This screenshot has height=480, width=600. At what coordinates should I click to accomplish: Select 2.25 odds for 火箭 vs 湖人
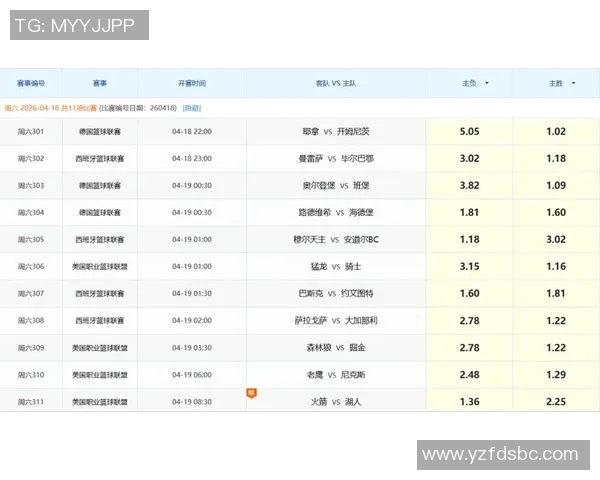coord(556,402)
